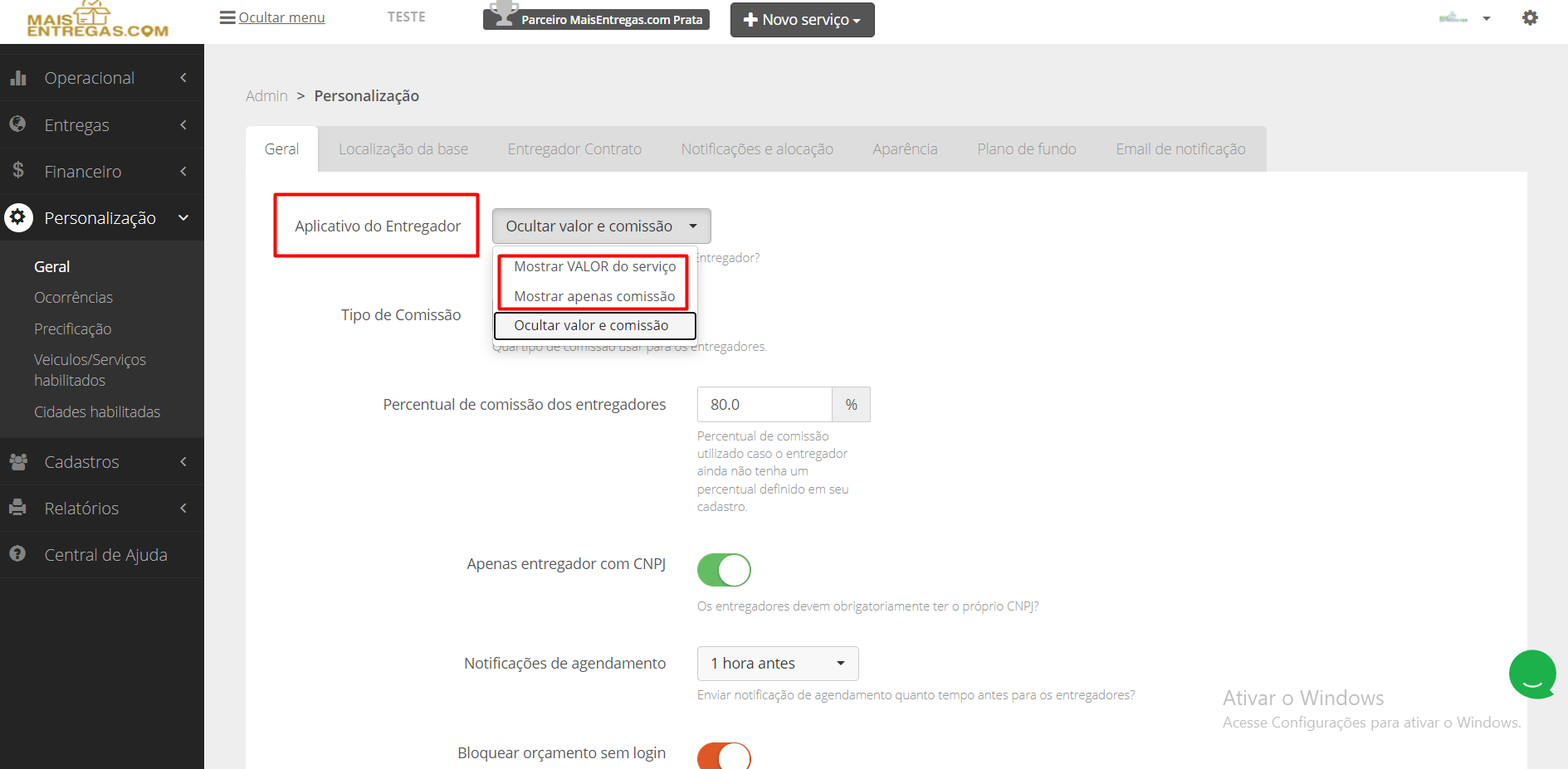Open Precificação in the sidebar
The image size is (1568, 769).
[x=72, y=329]
